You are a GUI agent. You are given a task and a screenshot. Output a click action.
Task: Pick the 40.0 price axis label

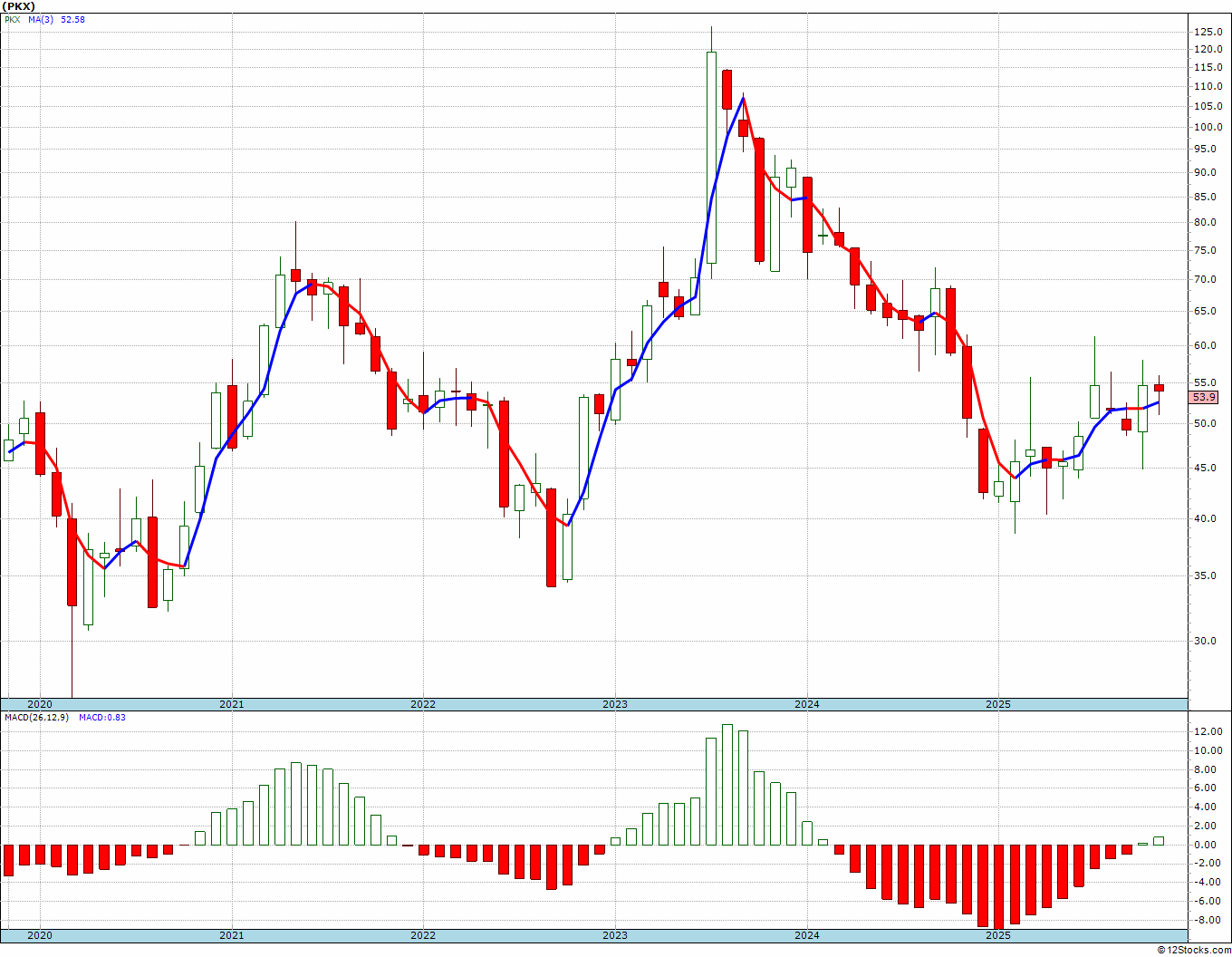click(1205, 518)
